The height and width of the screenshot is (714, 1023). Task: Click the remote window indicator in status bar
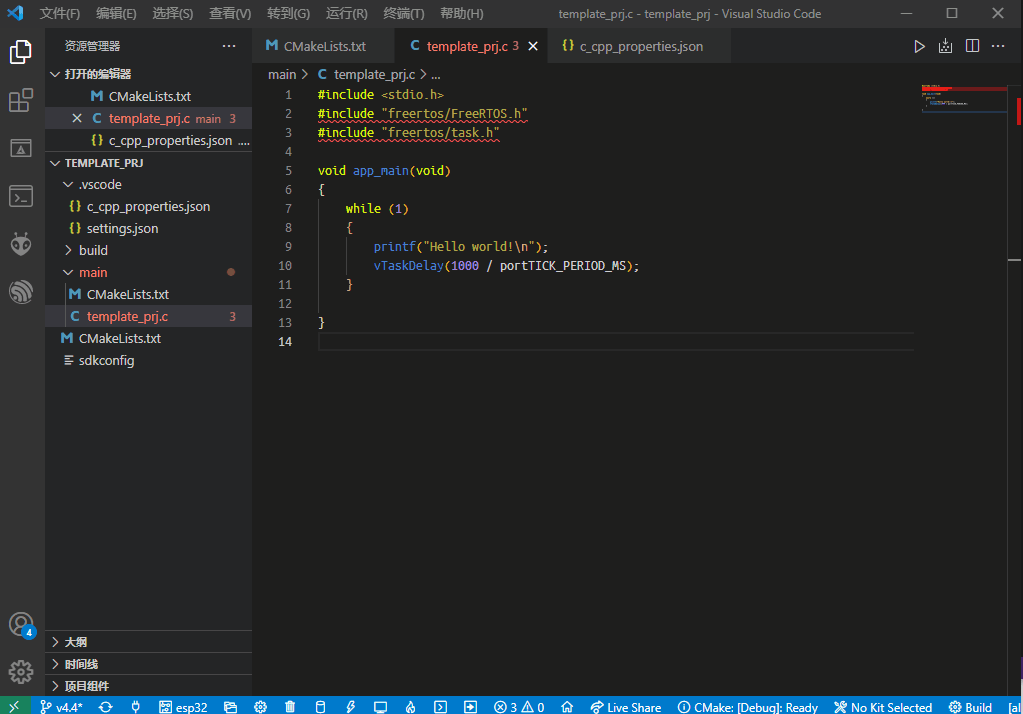pos(14,707)
